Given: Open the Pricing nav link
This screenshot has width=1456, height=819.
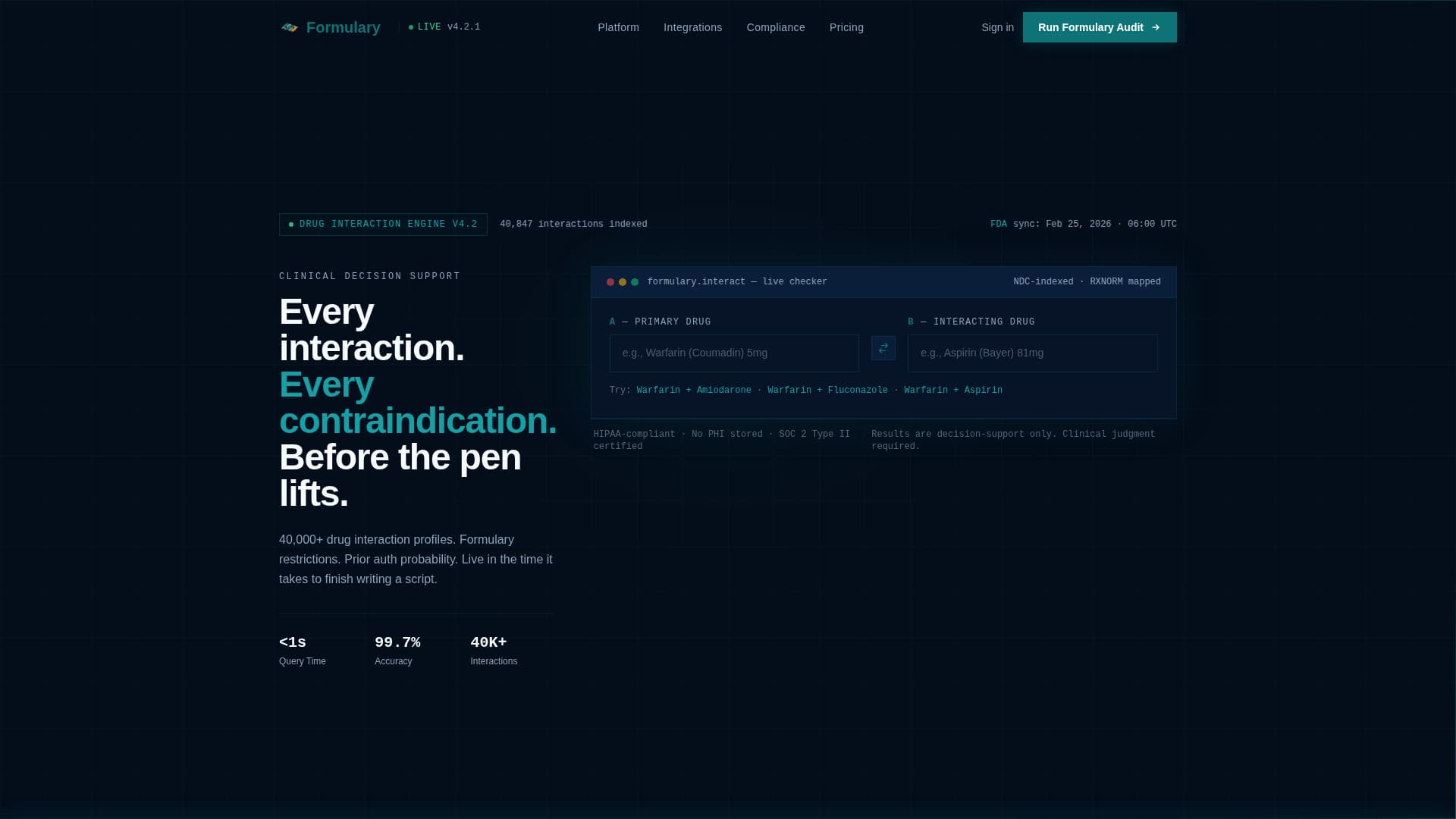Looking at the screenshot, I should point(846,27).
